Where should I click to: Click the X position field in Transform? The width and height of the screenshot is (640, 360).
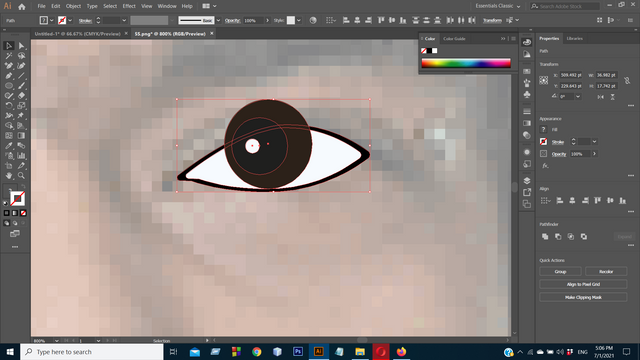[x=571, y=75]
